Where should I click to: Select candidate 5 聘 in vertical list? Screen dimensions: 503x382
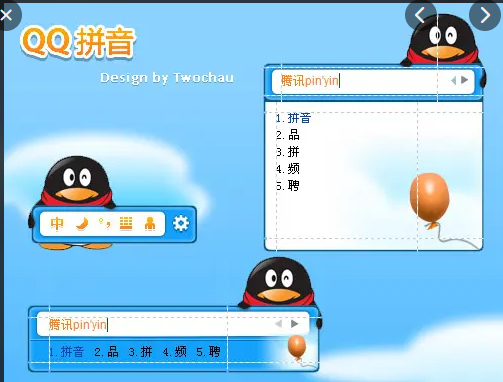[x=288, y=186]
